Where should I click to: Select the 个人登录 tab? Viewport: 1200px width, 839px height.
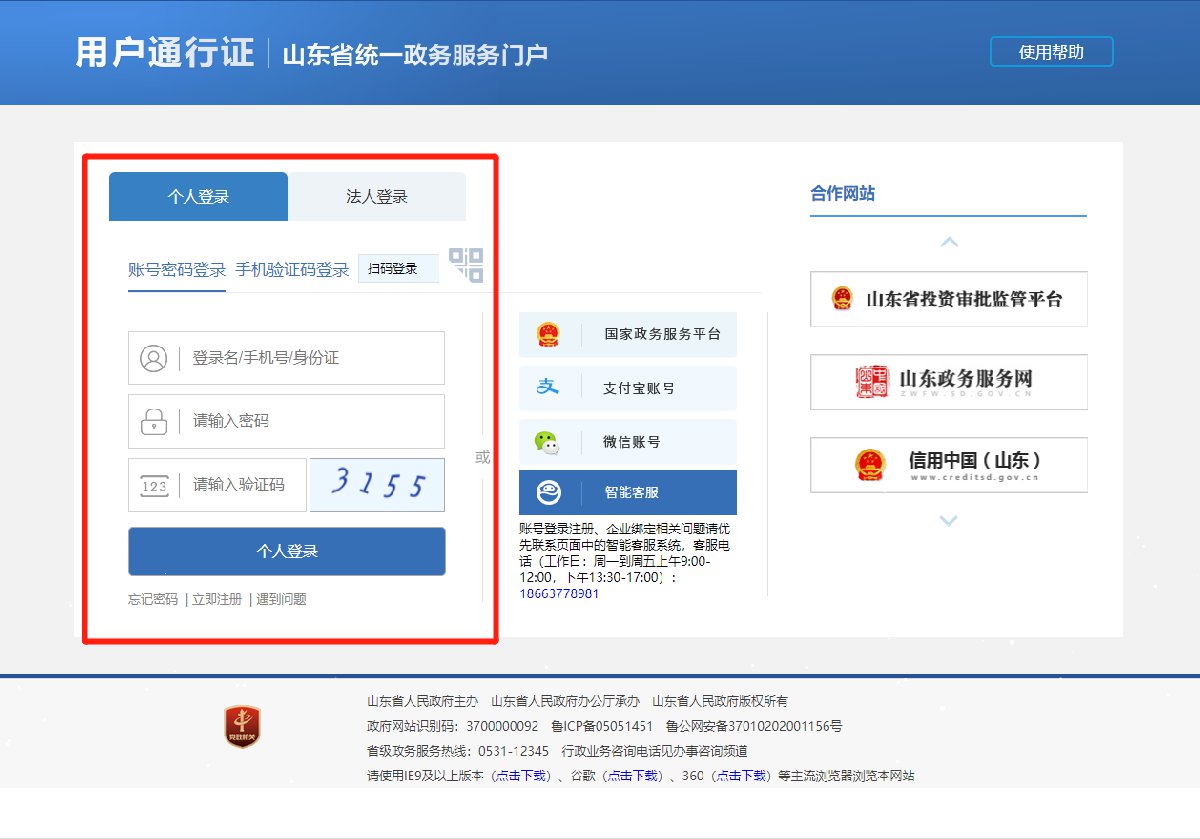point(198,197)
